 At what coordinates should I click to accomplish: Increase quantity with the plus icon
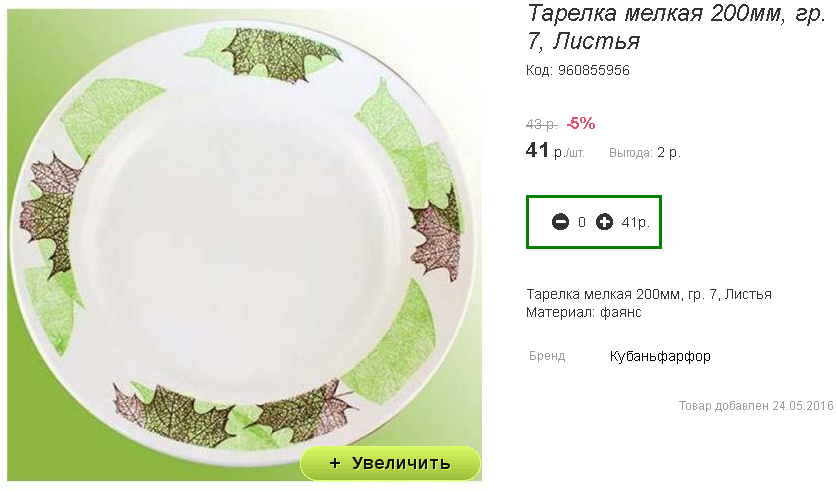pos(604,222)
